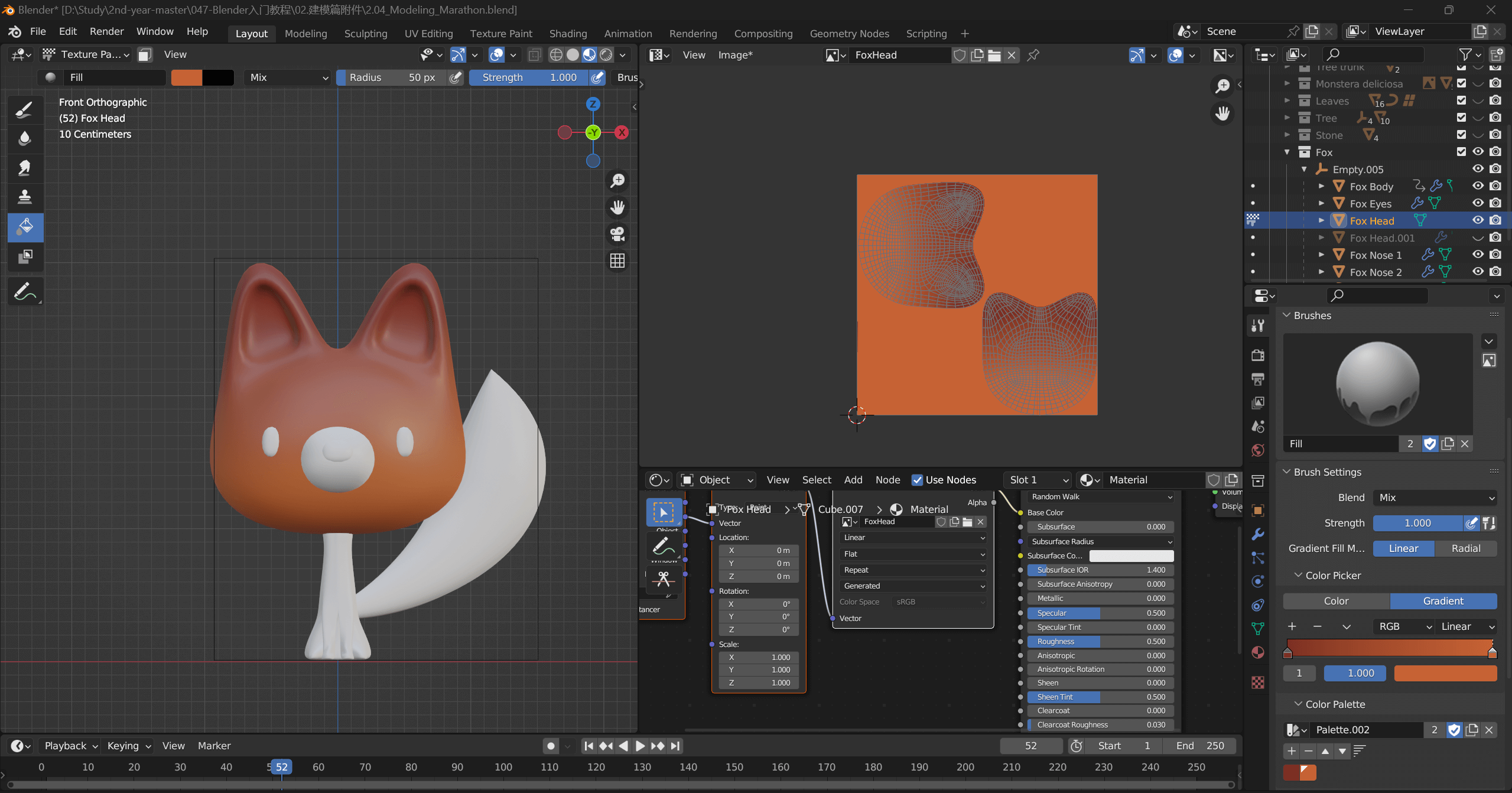Collapse the Color Picker section
This screenshot has width=1512, height=793.
click(x=1299, y=575)
